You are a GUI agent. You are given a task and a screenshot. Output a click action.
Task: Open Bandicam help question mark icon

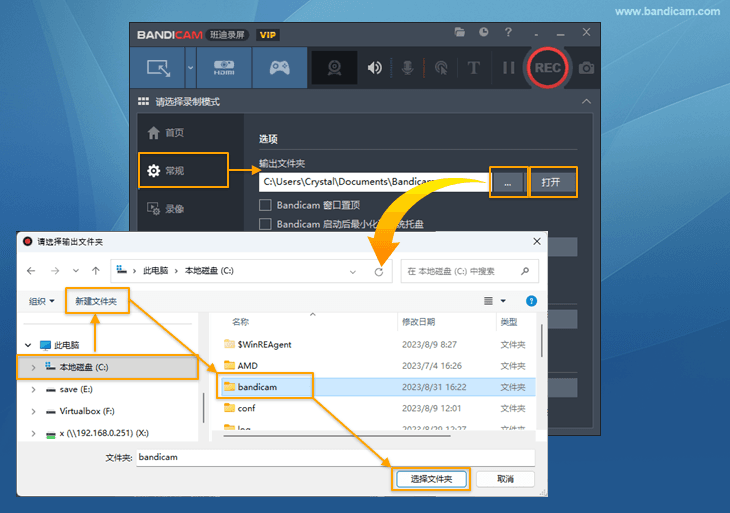(x=508, y=32)
